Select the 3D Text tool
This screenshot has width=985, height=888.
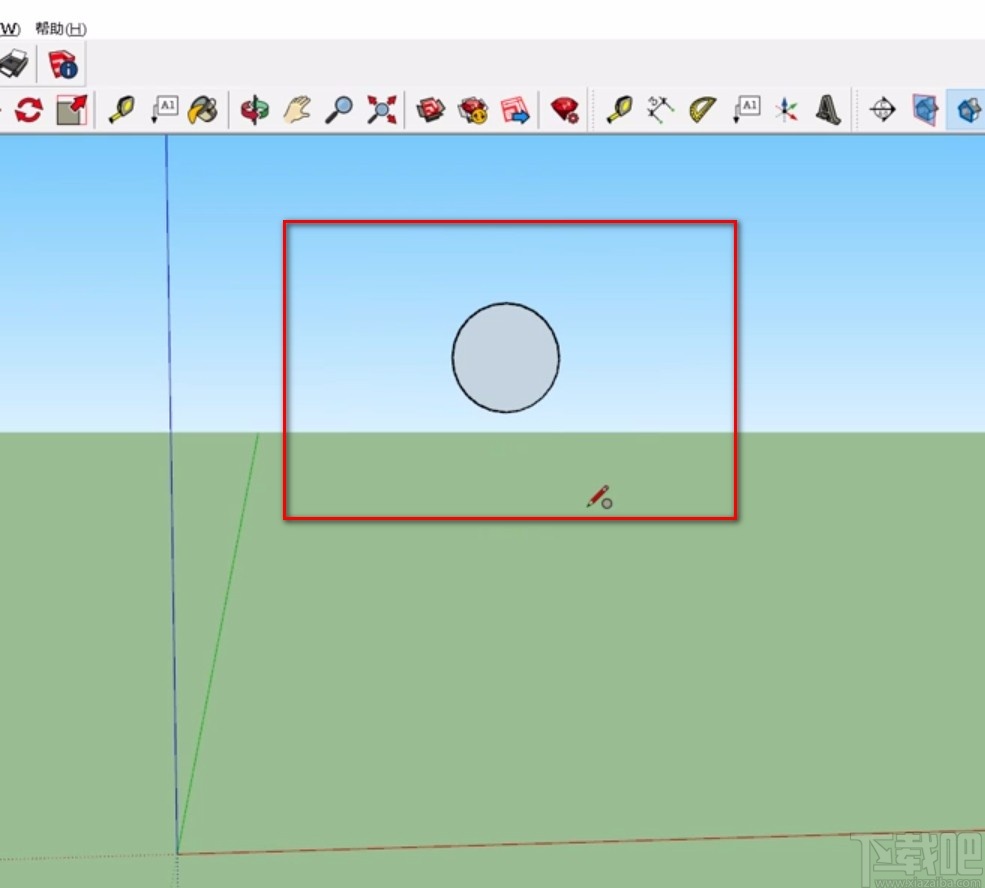pos(828,110)
